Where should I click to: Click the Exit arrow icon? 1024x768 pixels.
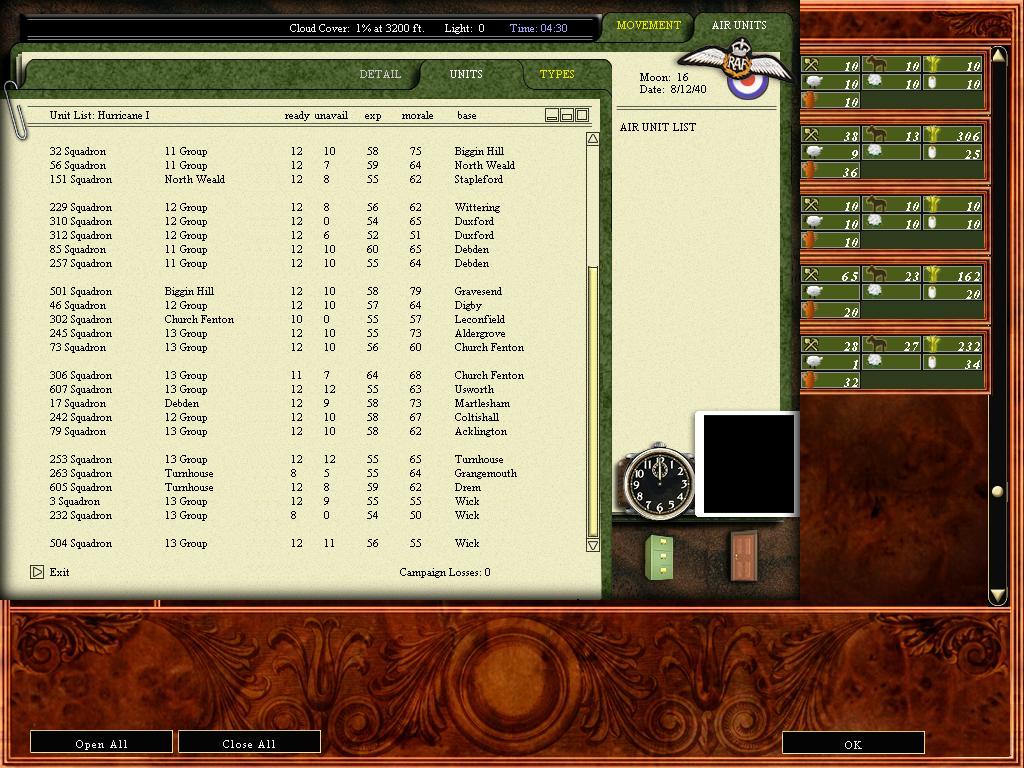pos(37,572)
